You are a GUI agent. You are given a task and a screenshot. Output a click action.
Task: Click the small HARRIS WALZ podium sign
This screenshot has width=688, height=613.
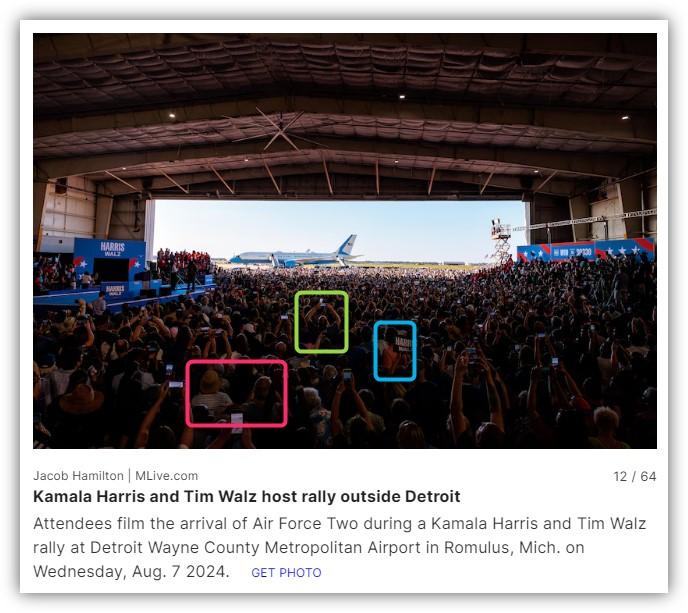coord(114,290)
